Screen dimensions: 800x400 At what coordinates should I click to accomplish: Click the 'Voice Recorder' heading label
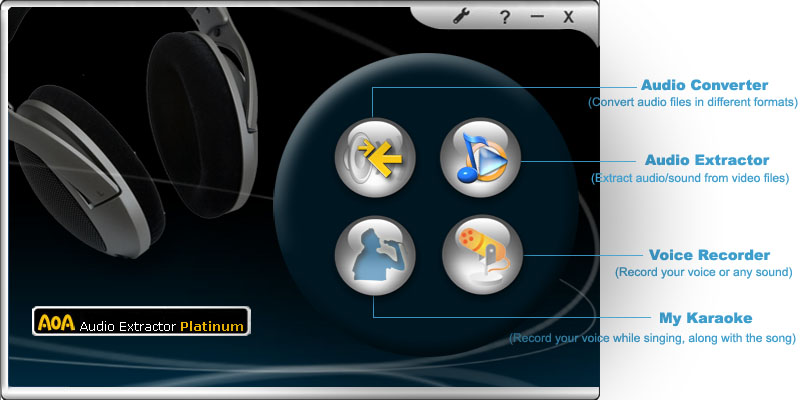click(709, 255)
